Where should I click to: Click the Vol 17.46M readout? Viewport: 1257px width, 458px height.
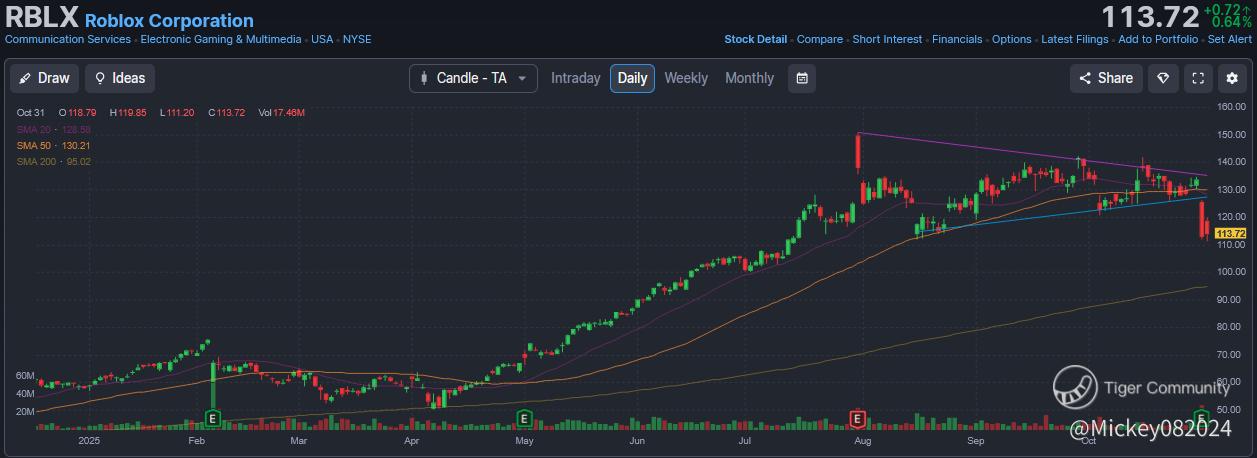(282, 113)
